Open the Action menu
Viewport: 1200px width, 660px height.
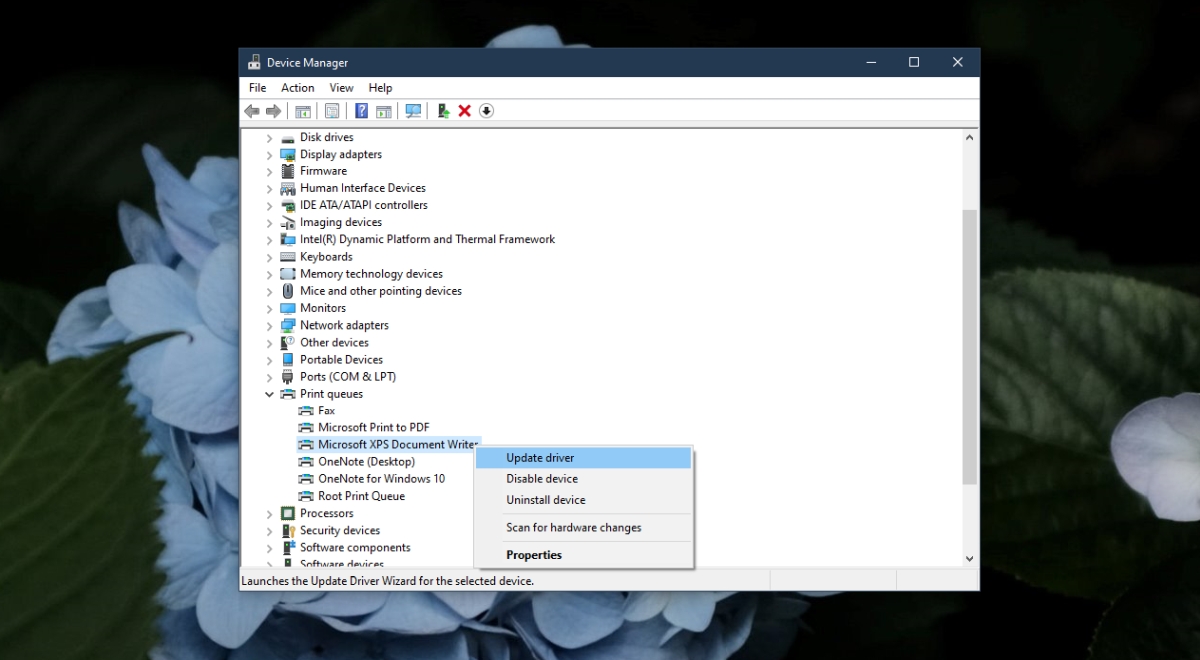point(297,87)
